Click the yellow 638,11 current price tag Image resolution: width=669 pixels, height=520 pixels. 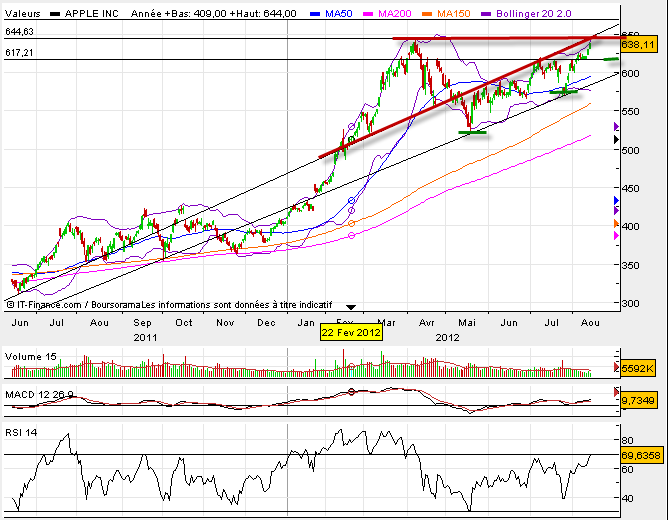coord(640,45)
